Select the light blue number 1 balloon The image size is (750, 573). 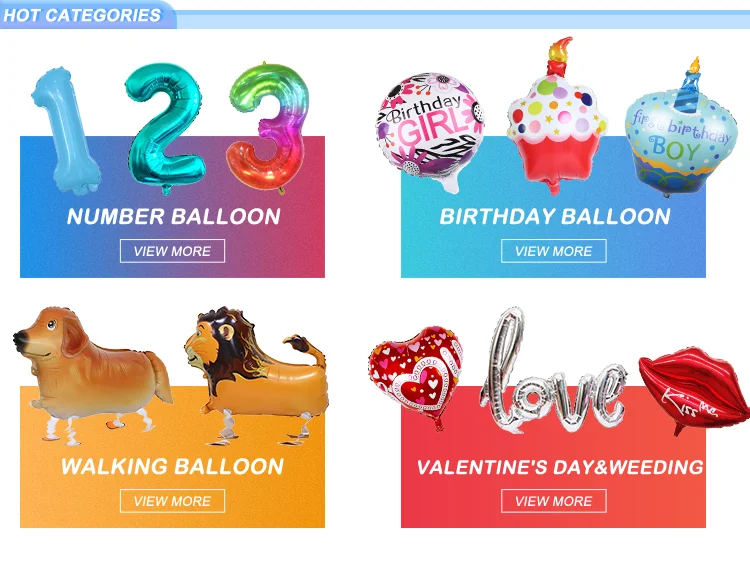[x=65, y=130]
